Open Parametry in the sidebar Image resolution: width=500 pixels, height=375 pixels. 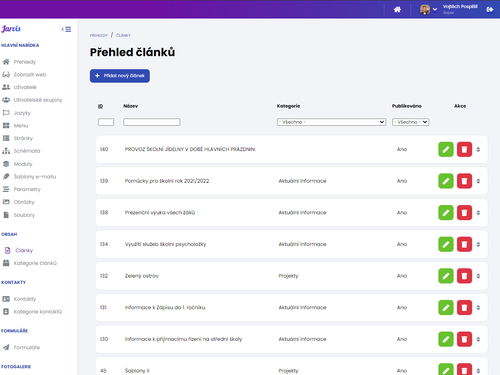coord(27,189)
